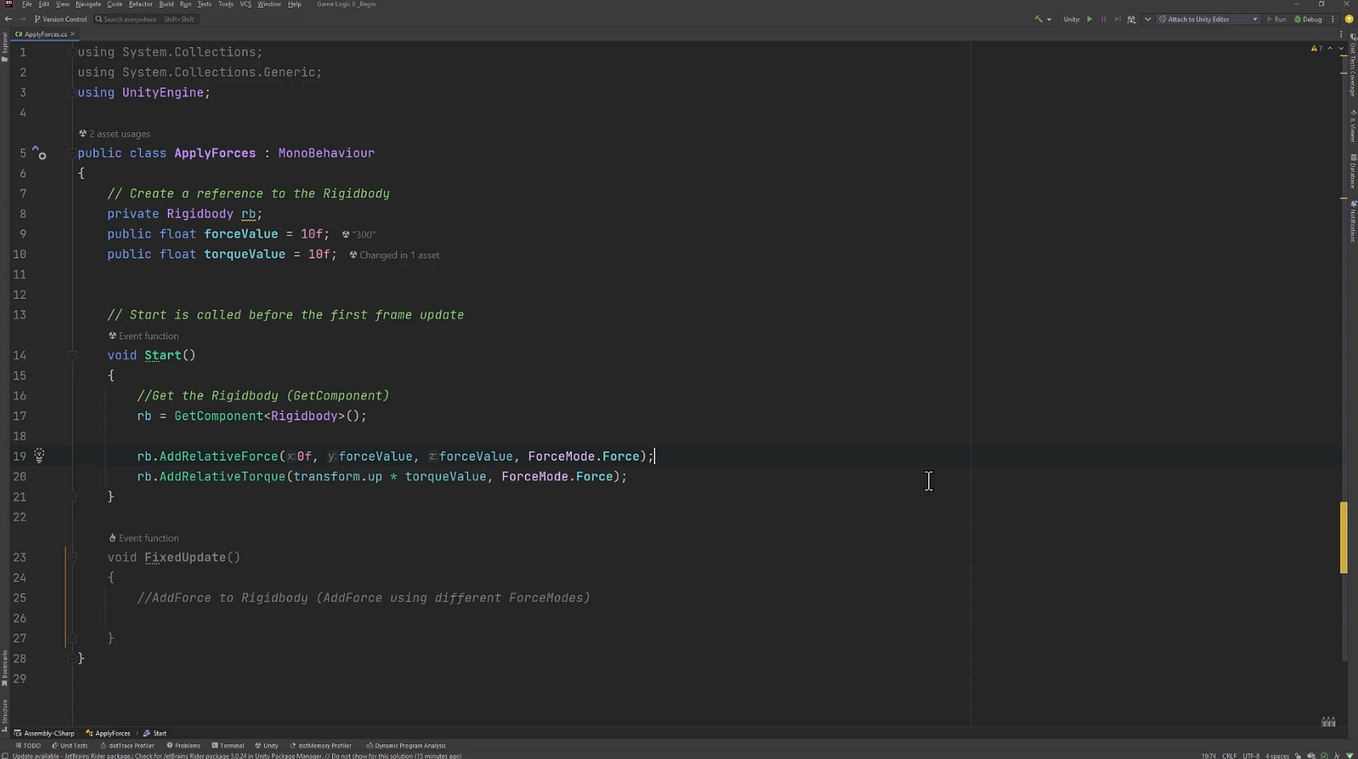
Task: Click CRLF line separator in the status bar
Action: 1230,756
